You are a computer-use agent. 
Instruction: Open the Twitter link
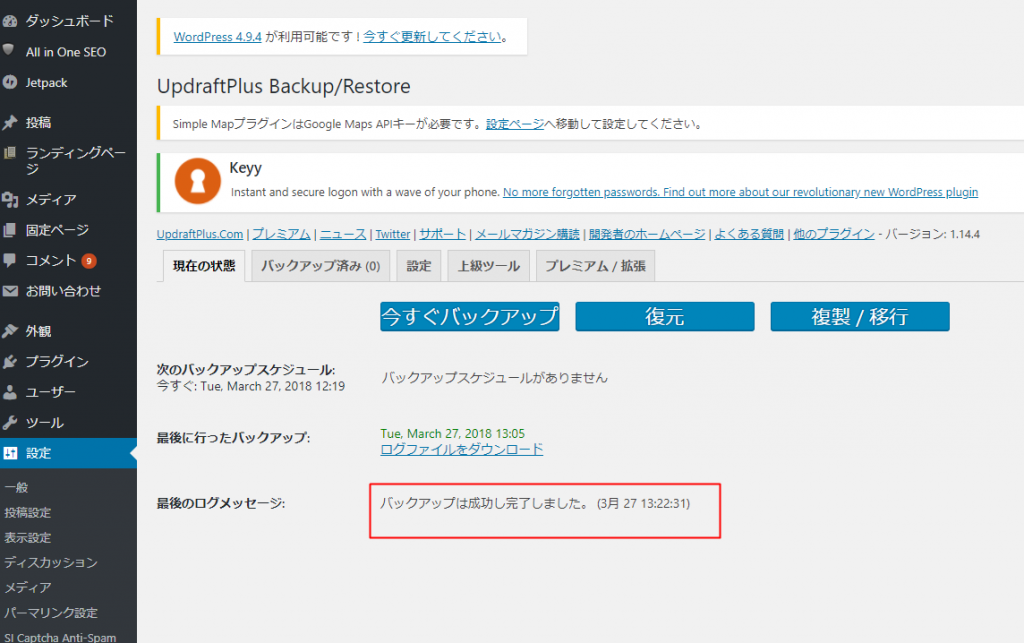tap(392, 234)
